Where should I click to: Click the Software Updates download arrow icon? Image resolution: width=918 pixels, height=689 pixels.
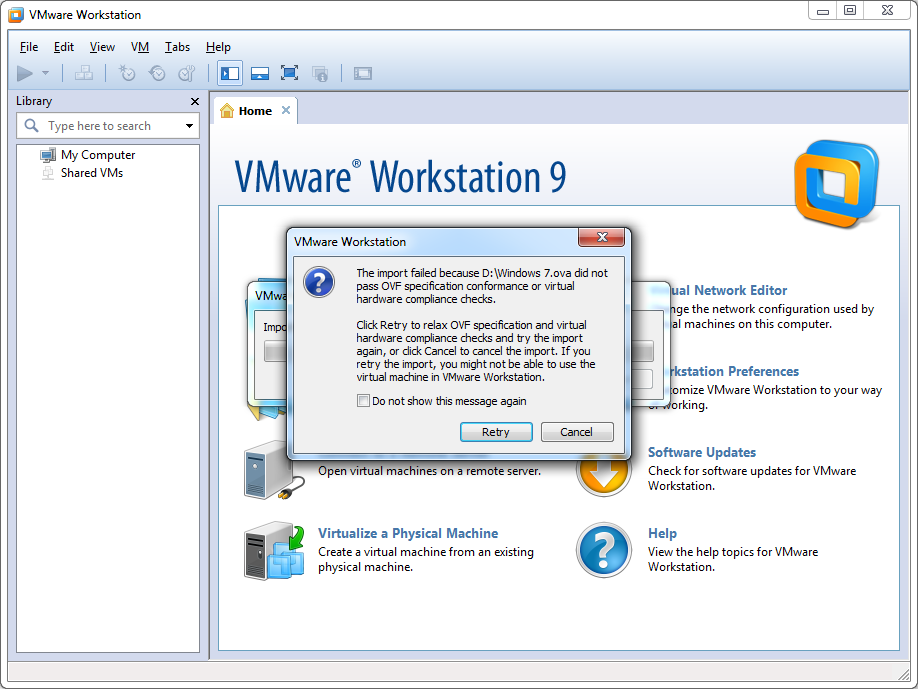point(604,474)
